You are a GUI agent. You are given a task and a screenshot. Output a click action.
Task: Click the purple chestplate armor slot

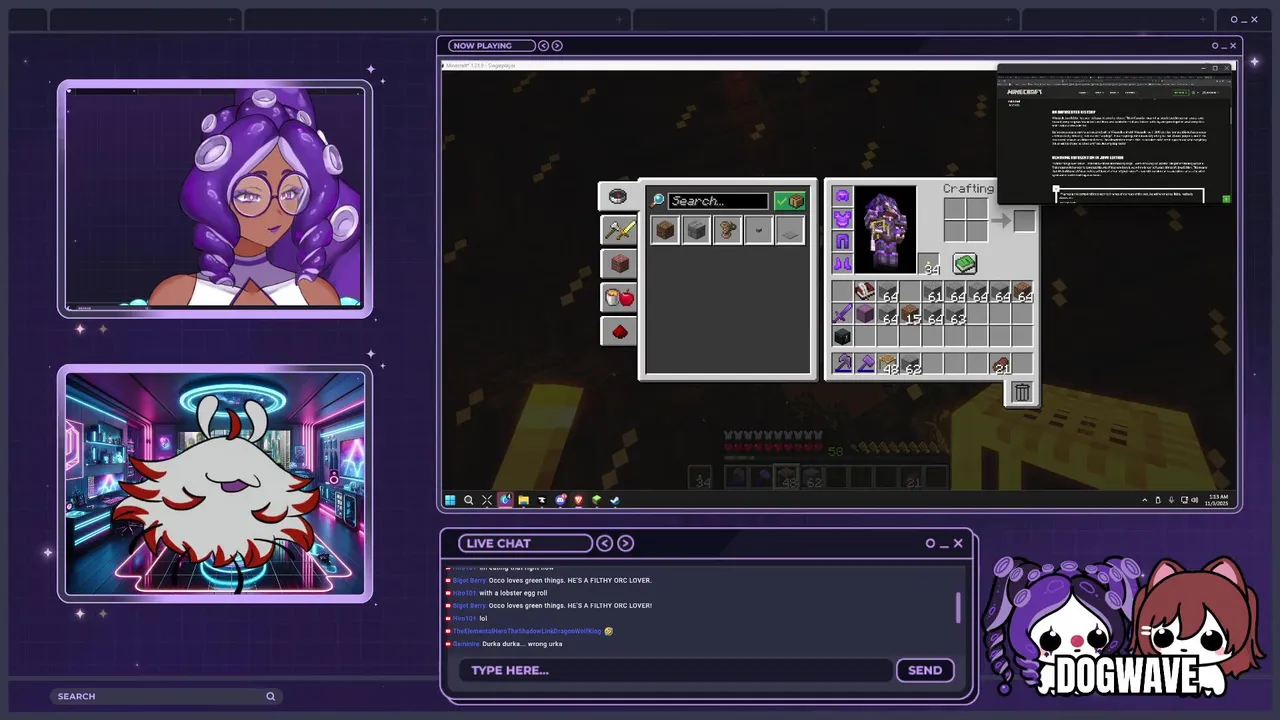click(842, 218)
